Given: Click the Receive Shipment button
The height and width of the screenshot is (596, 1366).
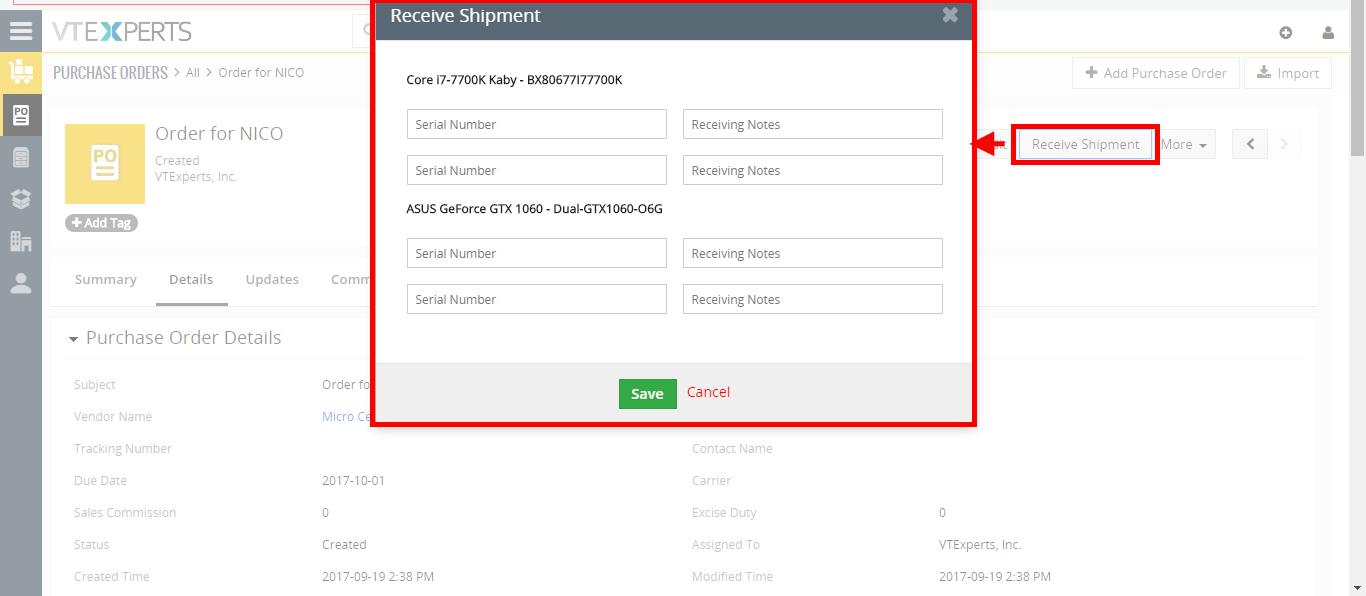Looking at the screenshot, I should pyautogui.click(x=1085, y=144).
